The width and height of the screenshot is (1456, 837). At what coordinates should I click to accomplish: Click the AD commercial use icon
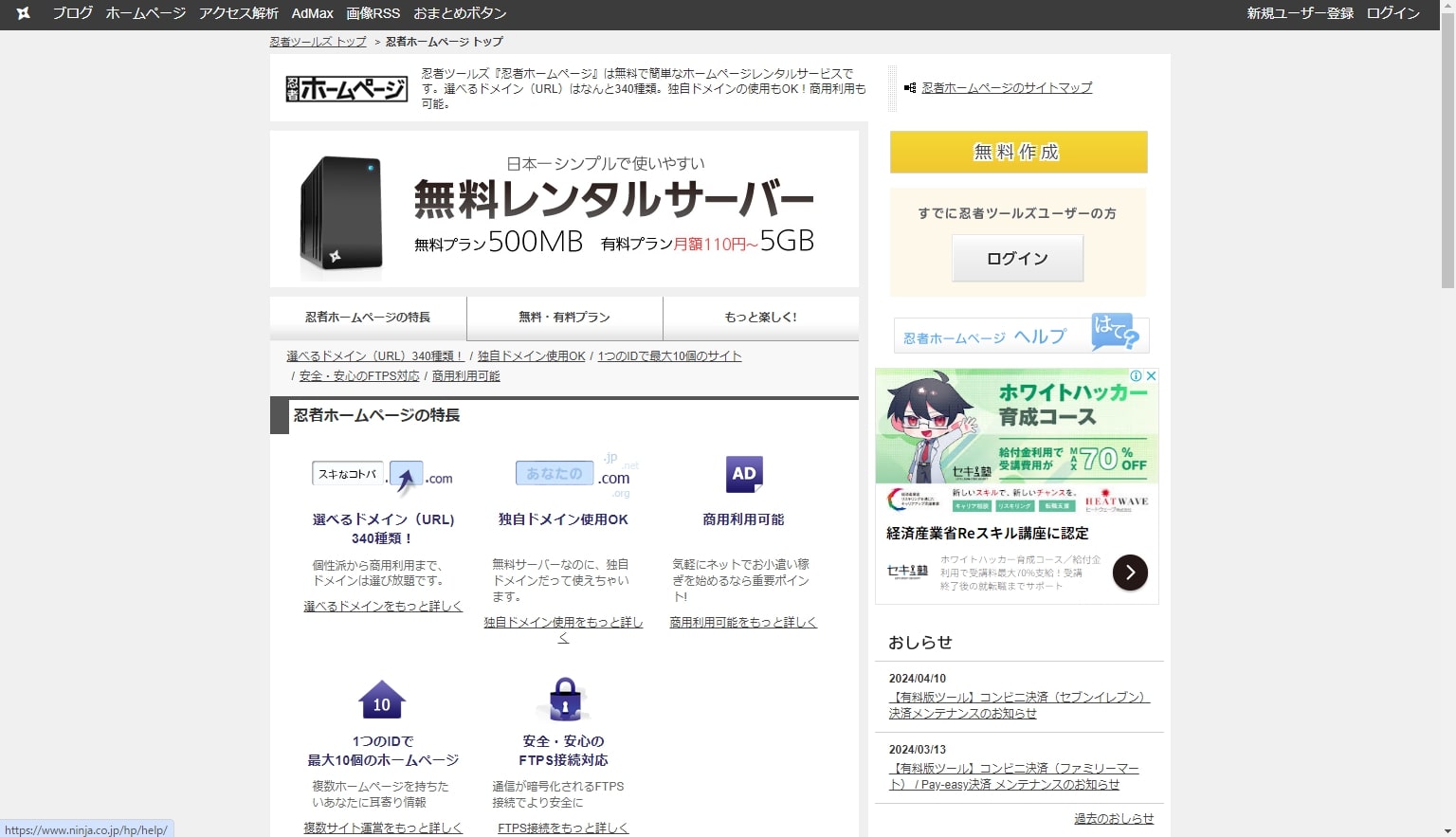pos(744,474)
